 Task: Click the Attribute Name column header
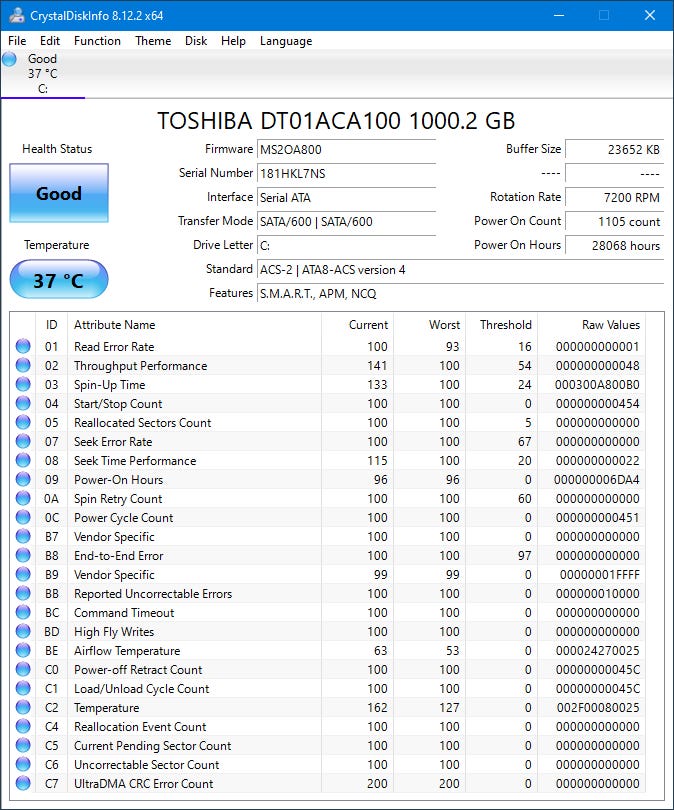point(115,325)
